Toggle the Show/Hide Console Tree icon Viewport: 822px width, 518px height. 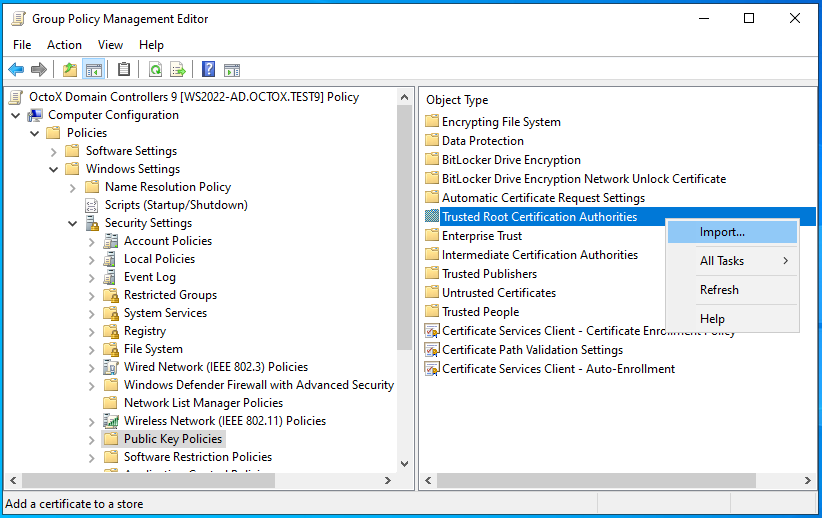click(94, 69)
